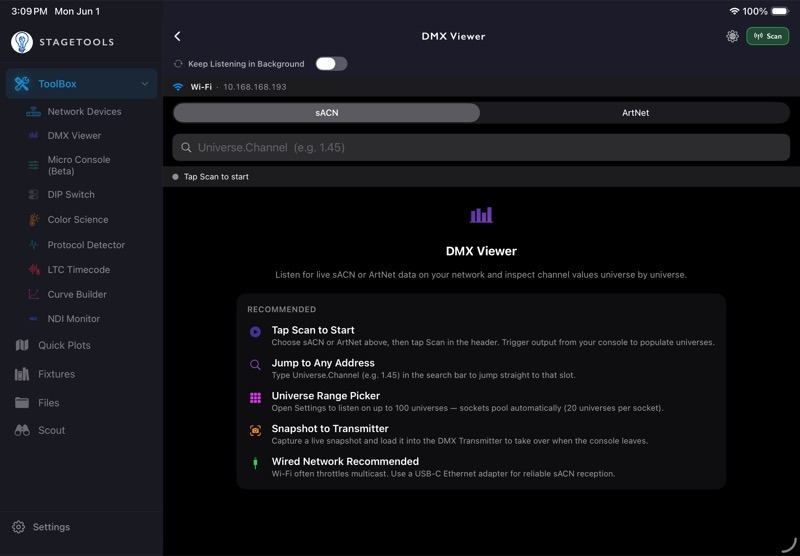
Task: Click the background listening refresh icon
Action: pyautogui.click(x=178, y=64)
